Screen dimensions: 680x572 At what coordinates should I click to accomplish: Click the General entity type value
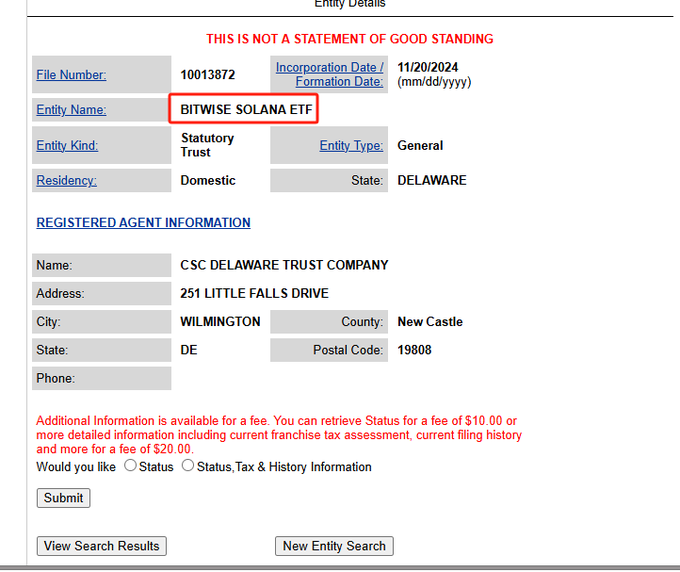point(420,145)
